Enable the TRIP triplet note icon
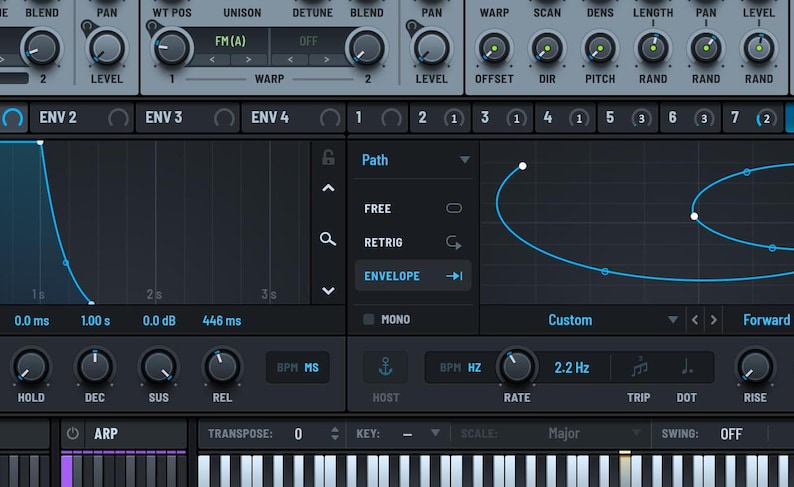Image resolution: width=794 pixels, height=487 pixels. 639,367
